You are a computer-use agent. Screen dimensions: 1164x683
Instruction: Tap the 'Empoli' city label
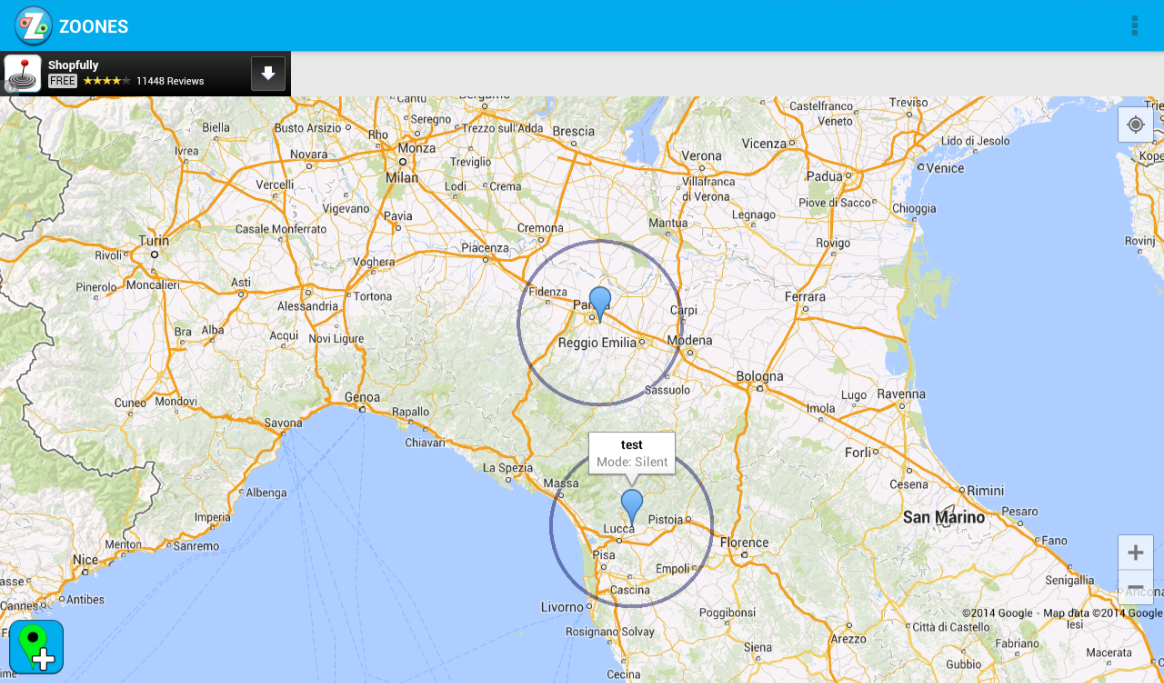point(673,569)
